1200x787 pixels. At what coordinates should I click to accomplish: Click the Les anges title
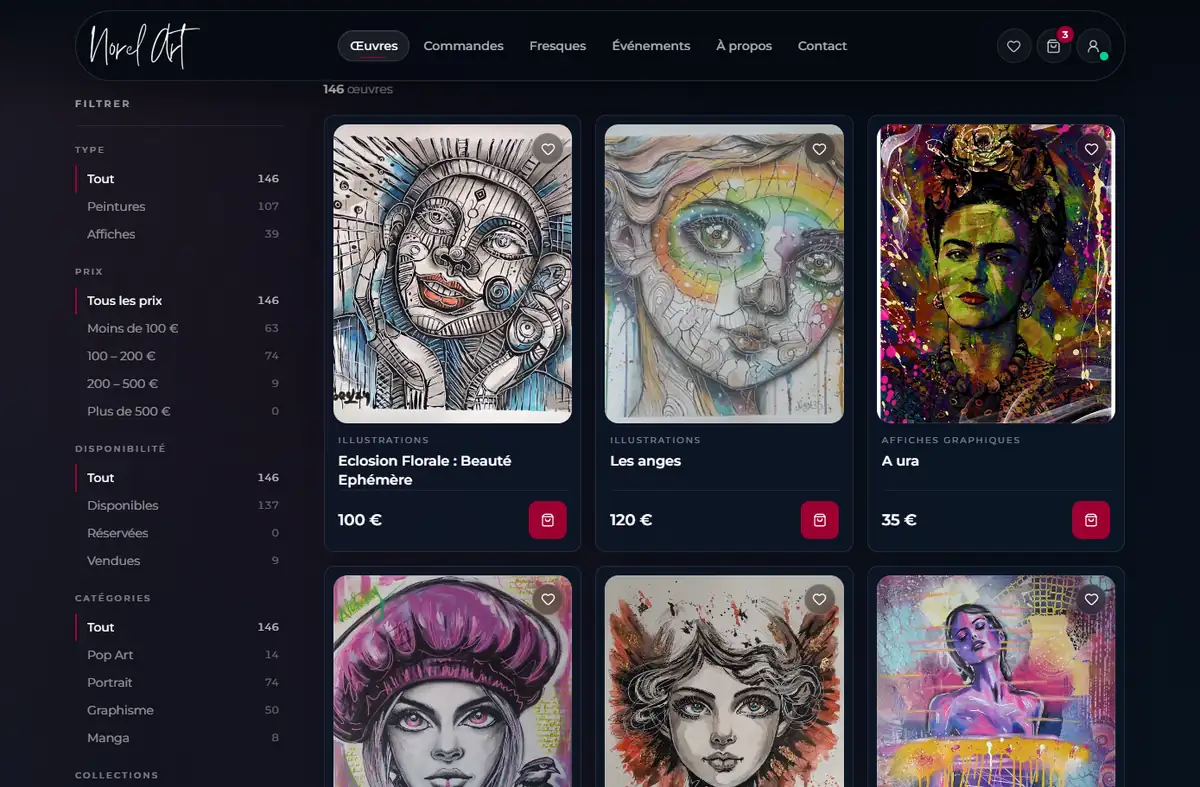pyautogui.click(x=645, y=461)
